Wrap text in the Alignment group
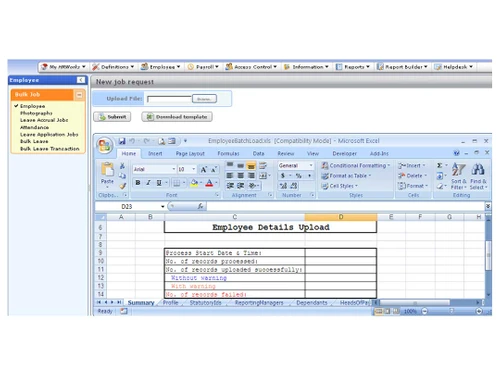This screenshot has height=375, width=500. 263,165
